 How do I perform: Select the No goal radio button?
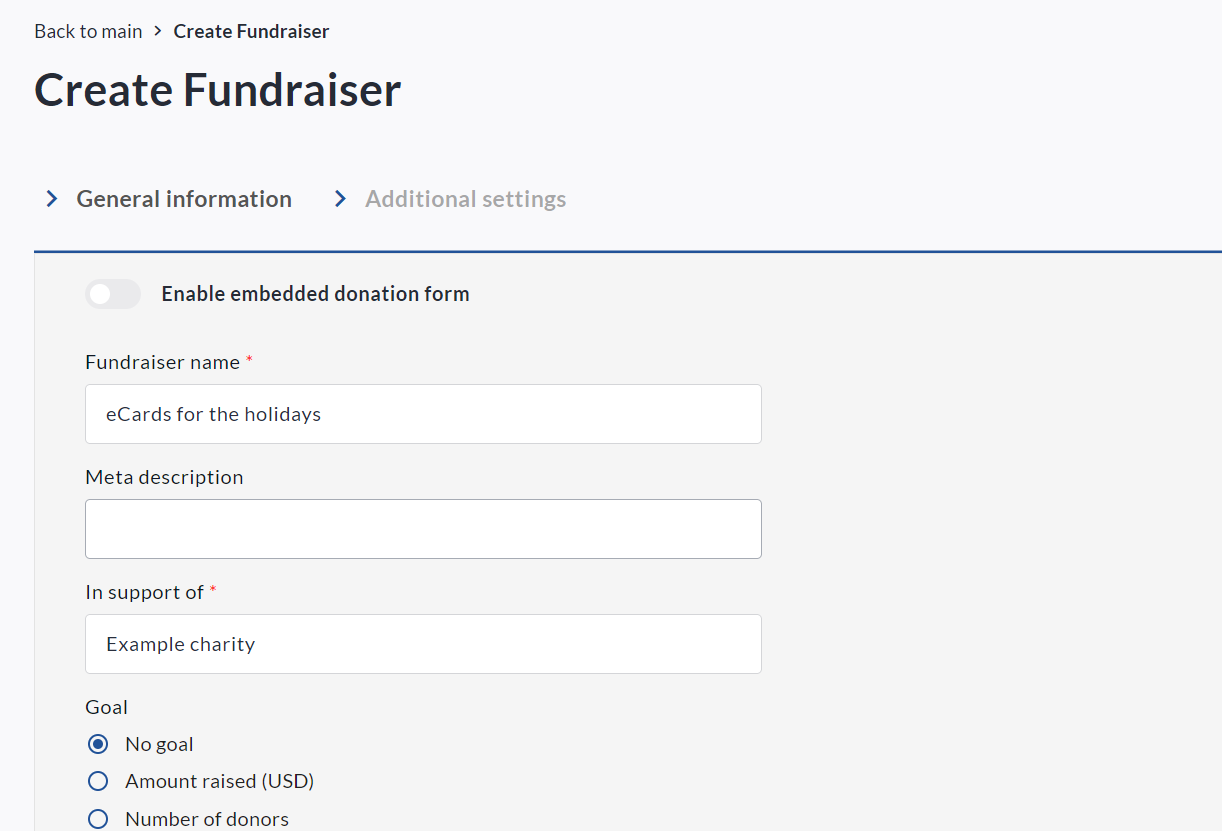pos(98,744)
